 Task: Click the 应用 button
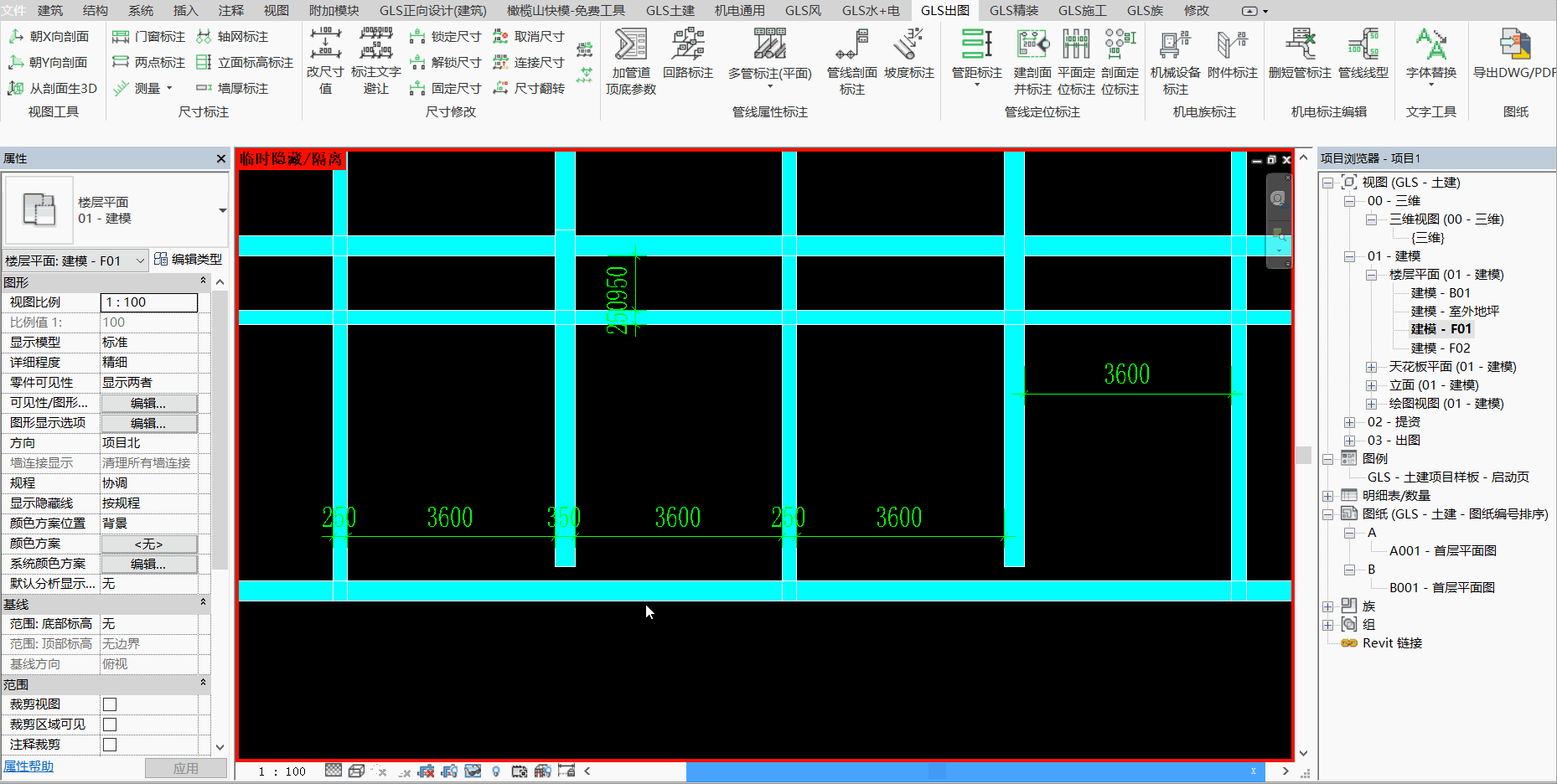click(x=186, y=768)
